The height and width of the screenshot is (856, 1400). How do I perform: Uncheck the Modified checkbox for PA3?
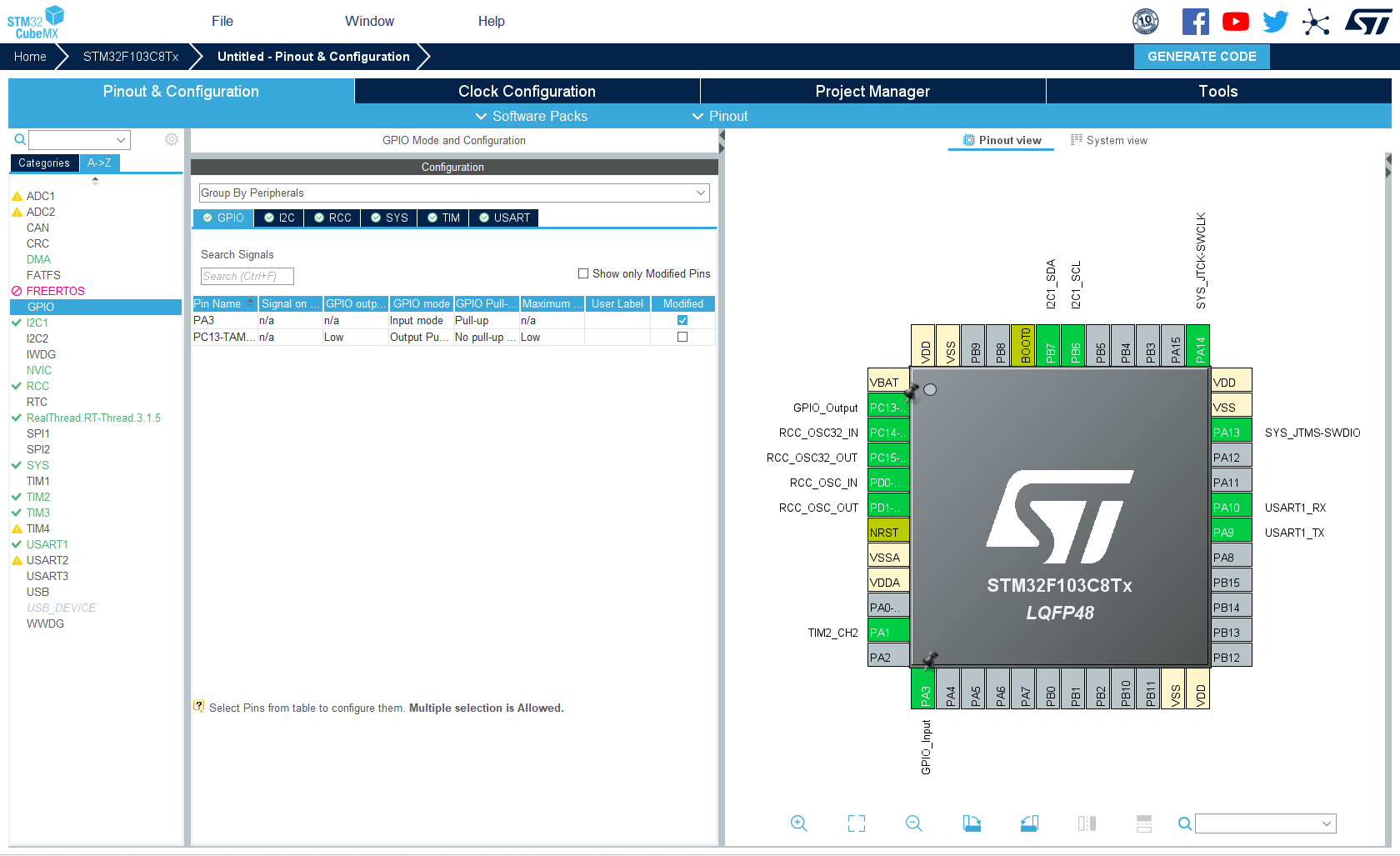(x=682, y=320)
